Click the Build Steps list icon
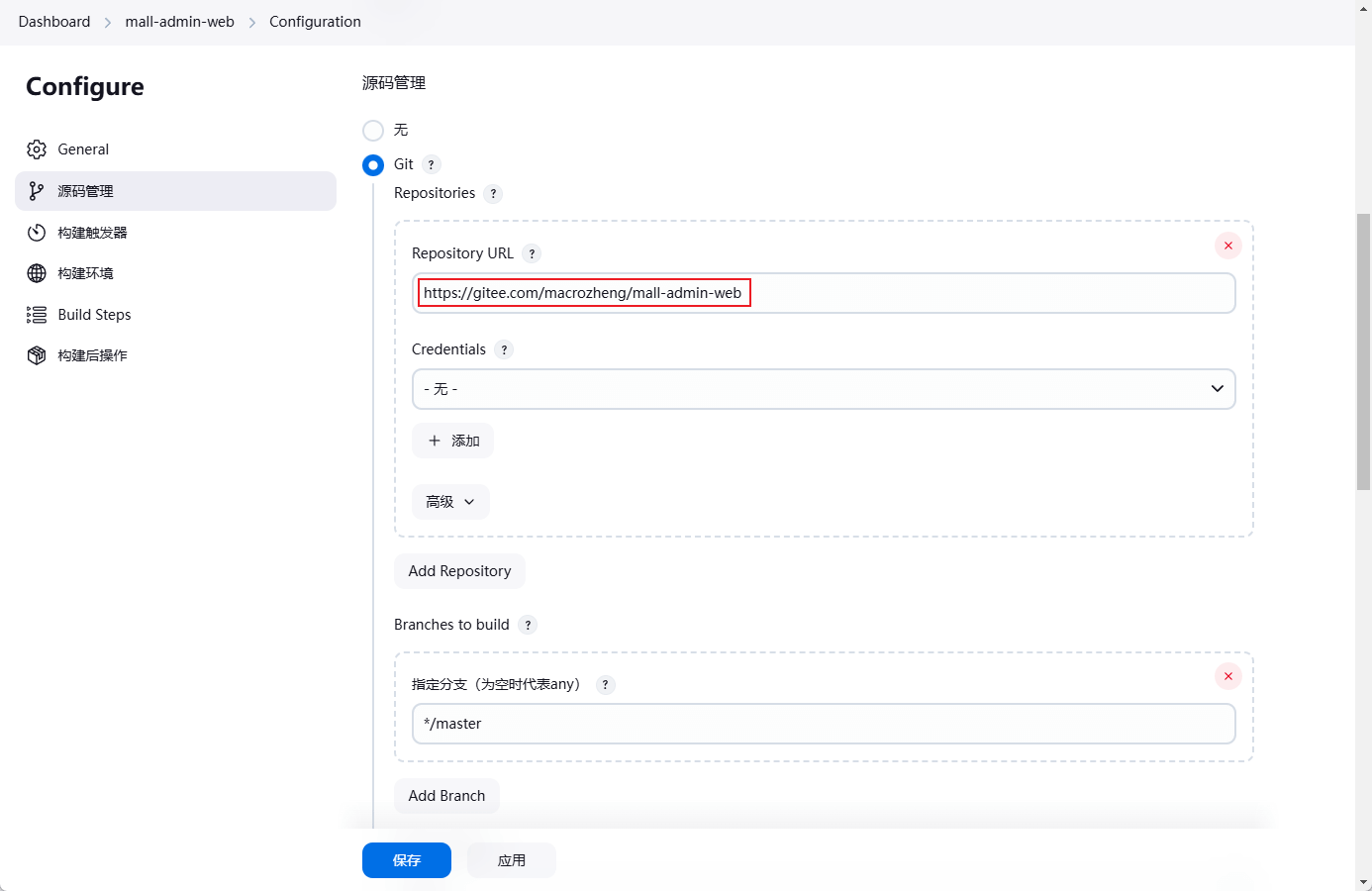 37,315
